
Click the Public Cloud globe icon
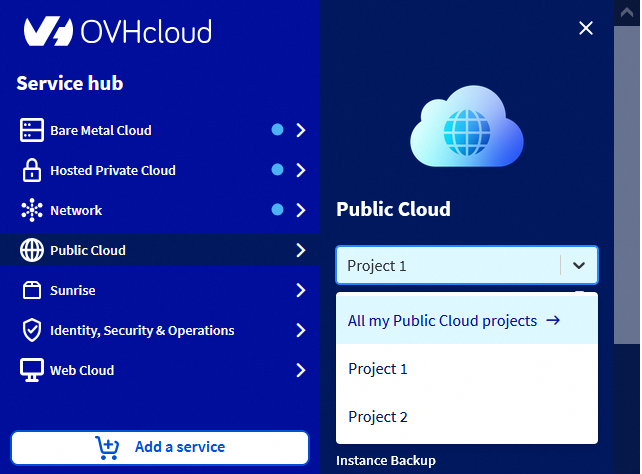[x=32, y=250]
